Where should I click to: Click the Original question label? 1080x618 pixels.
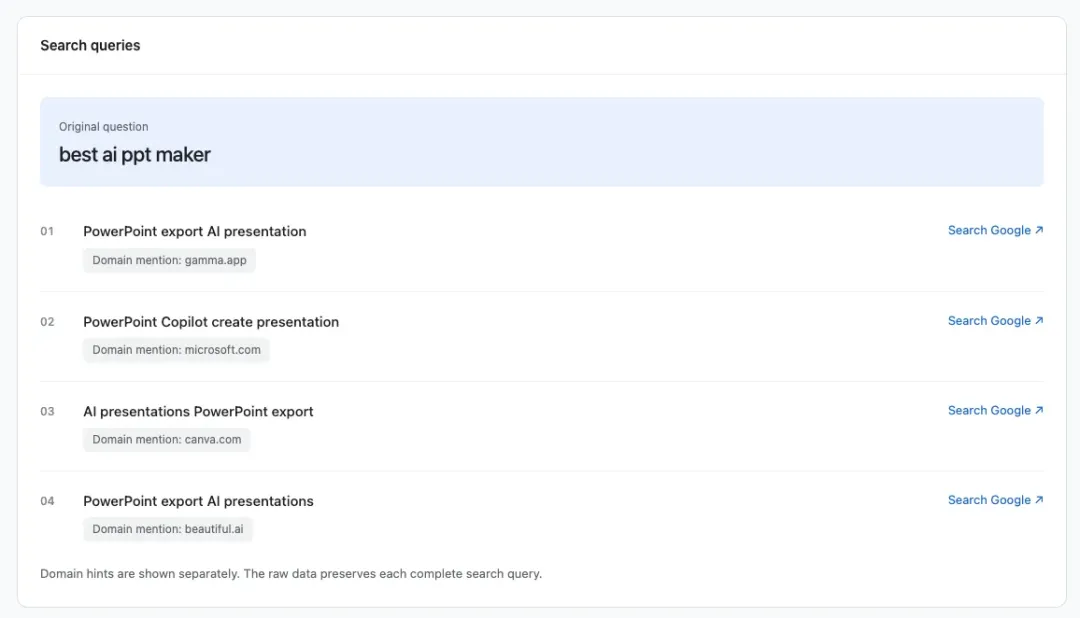click(103, 127)
